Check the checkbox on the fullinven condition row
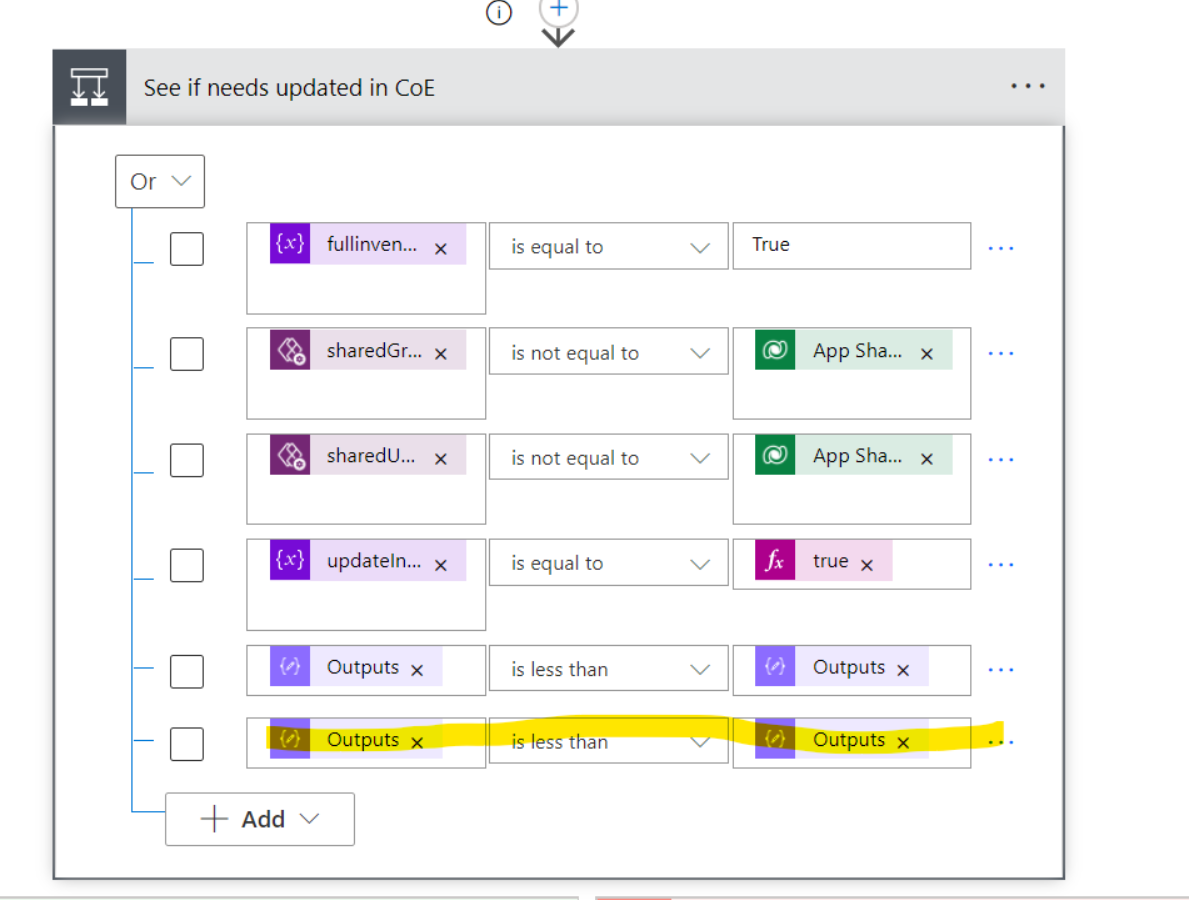The width and height of the screenshot is (1189, 900). coord(187,248)
